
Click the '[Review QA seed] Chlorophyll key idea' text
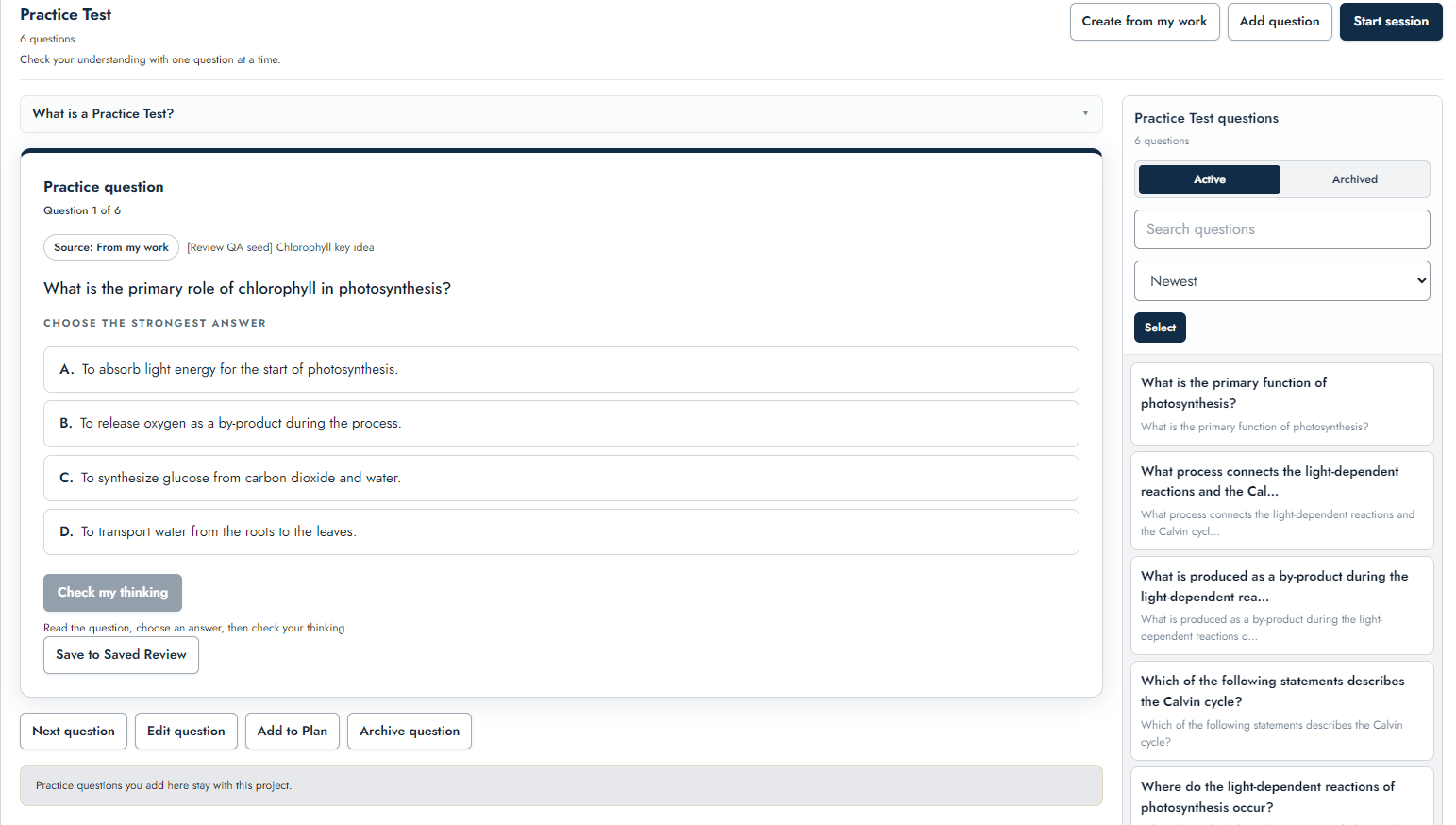[280, 247]
